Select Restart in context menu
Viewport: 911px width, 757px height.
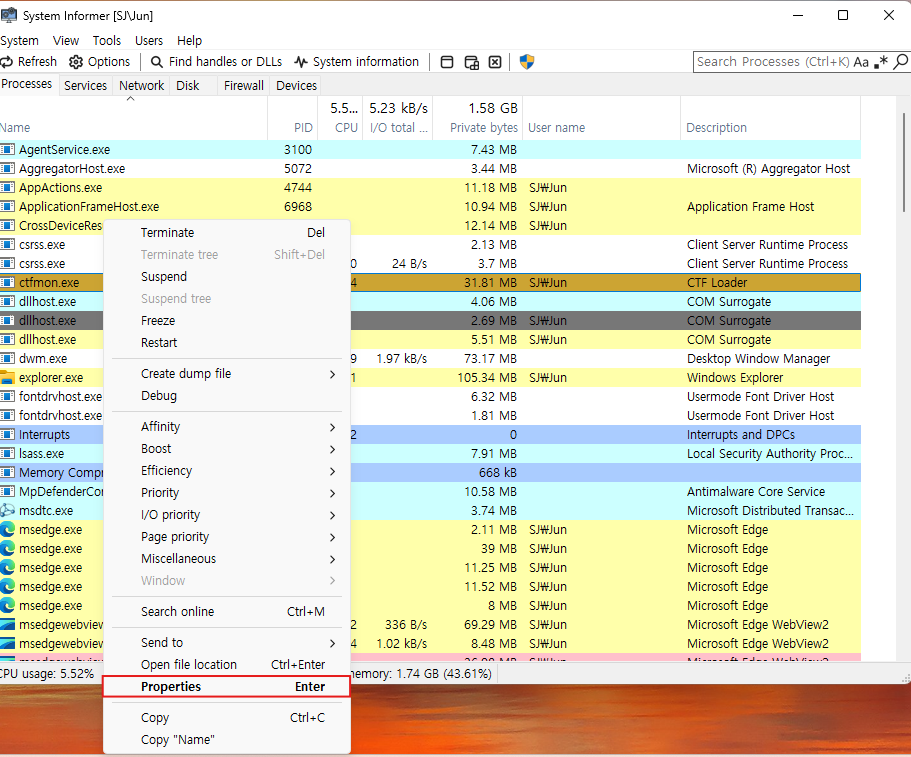pos(227,343)
